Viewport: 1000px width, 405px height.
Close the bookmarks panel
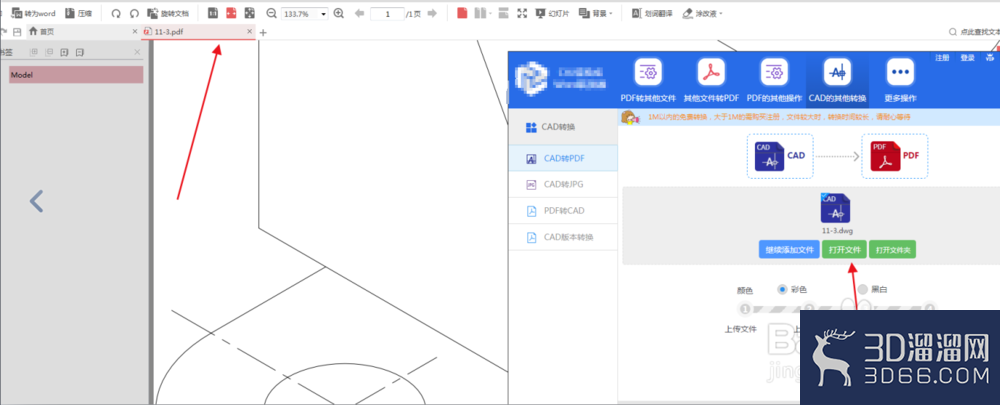point(137,52)
